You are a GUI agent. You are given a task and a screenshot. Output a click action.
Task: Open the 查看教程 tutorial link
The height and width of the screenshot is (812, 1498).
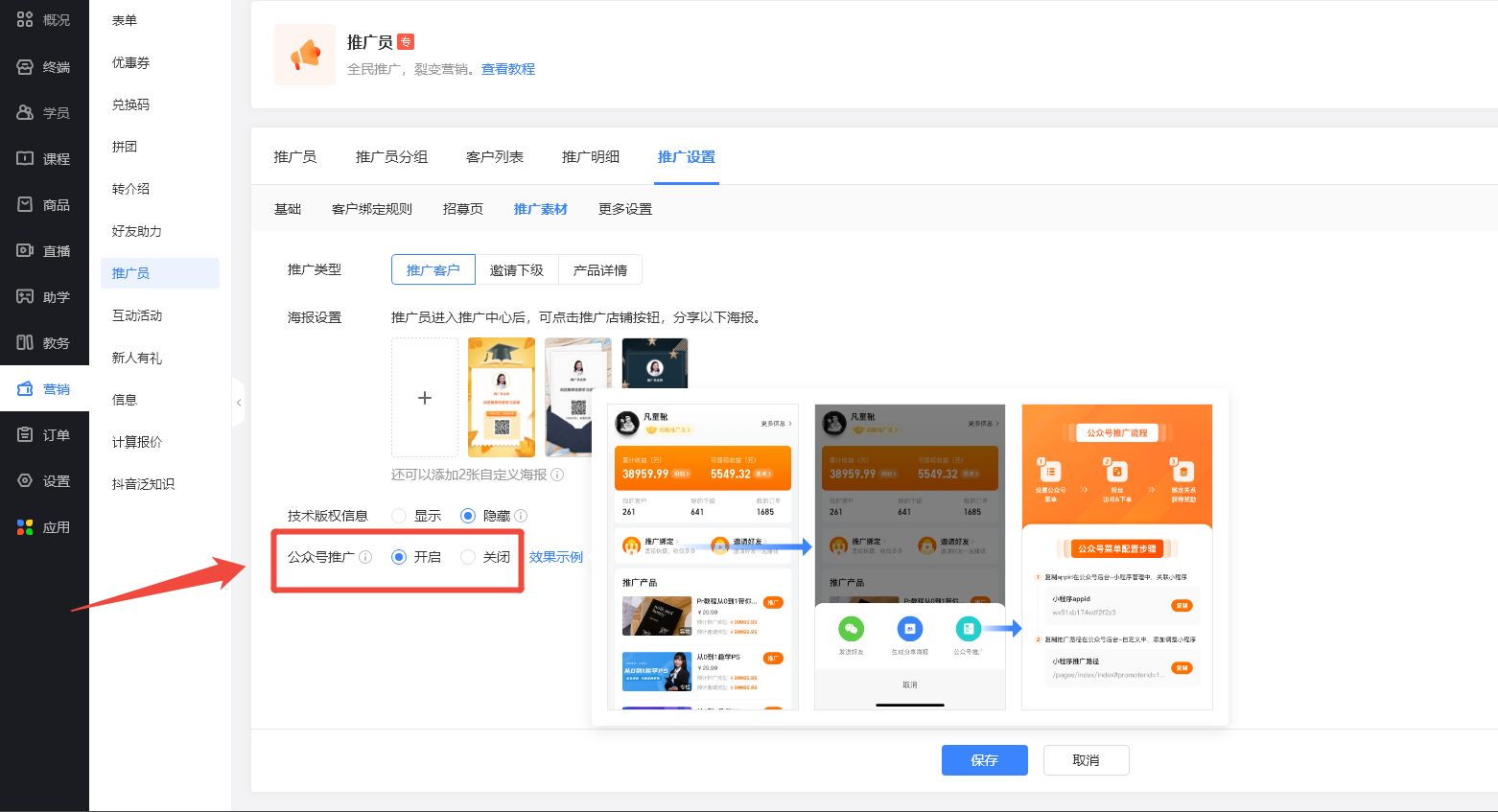point(507,69)
